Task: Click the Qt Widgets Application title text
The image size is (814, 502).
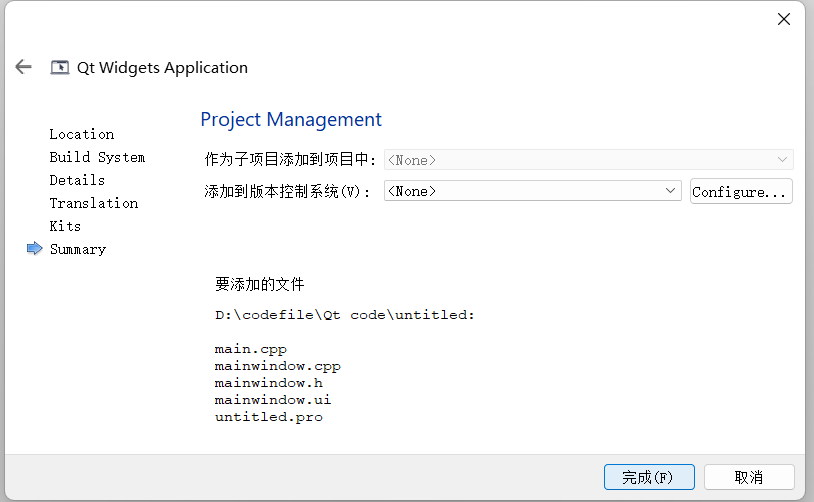Action: tap(162, 68)
